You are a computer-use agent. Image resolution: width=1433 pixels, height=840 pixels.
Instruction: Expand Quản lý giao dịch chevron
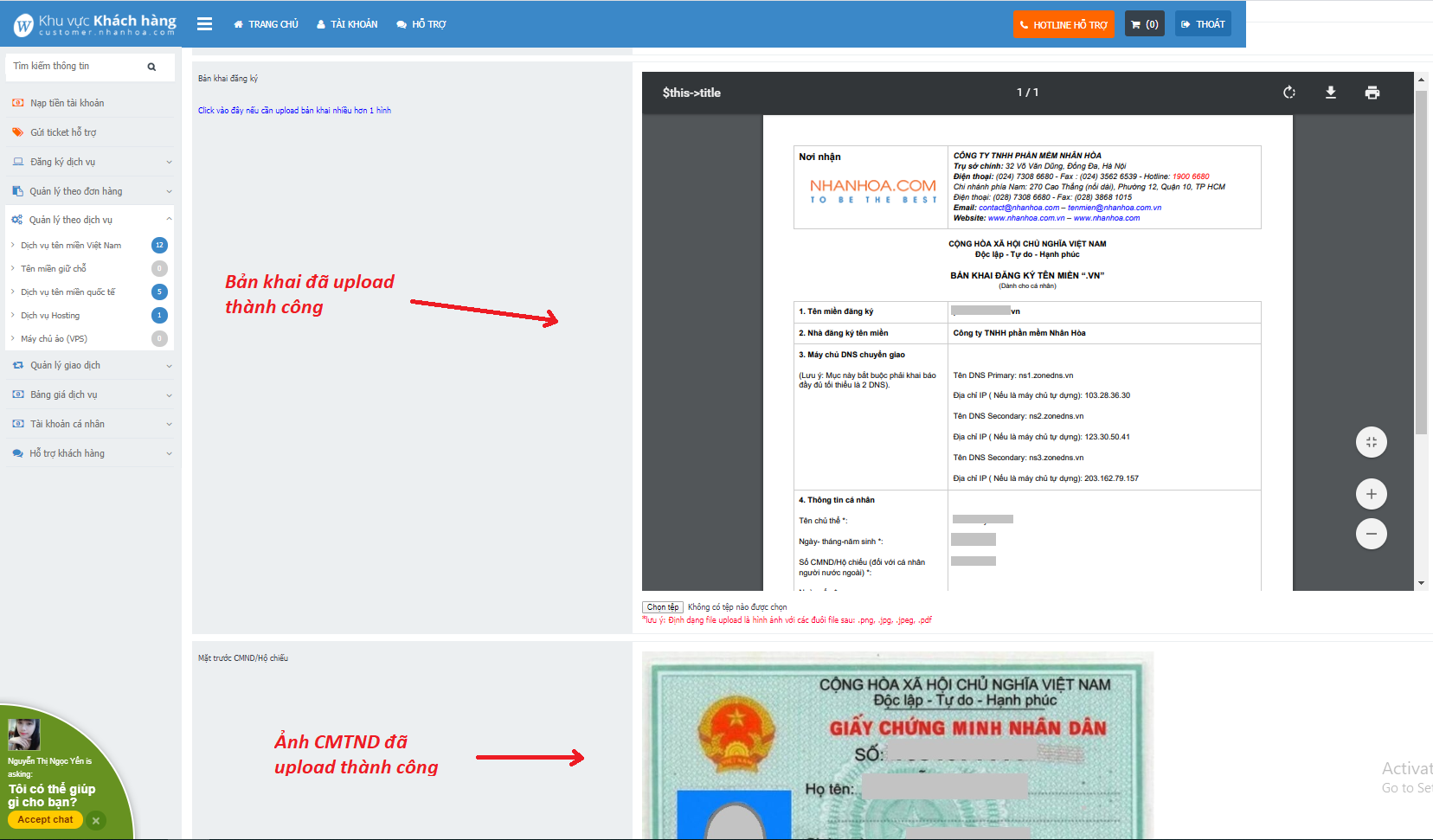tap(169, 365)
